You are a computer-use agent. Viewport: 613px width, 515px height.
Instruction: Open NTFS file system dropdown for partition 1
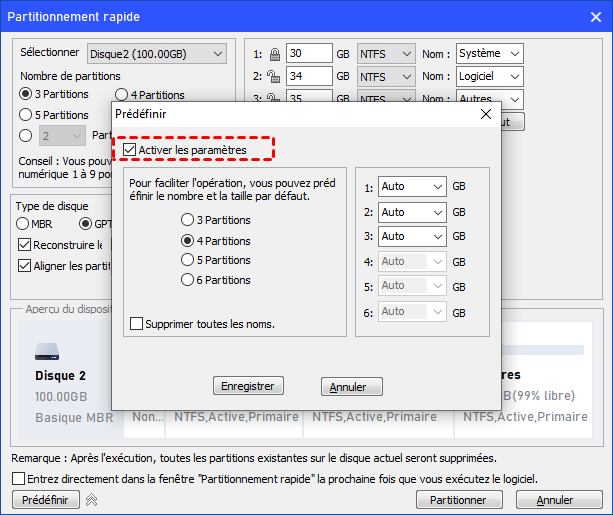pos(386,54)
